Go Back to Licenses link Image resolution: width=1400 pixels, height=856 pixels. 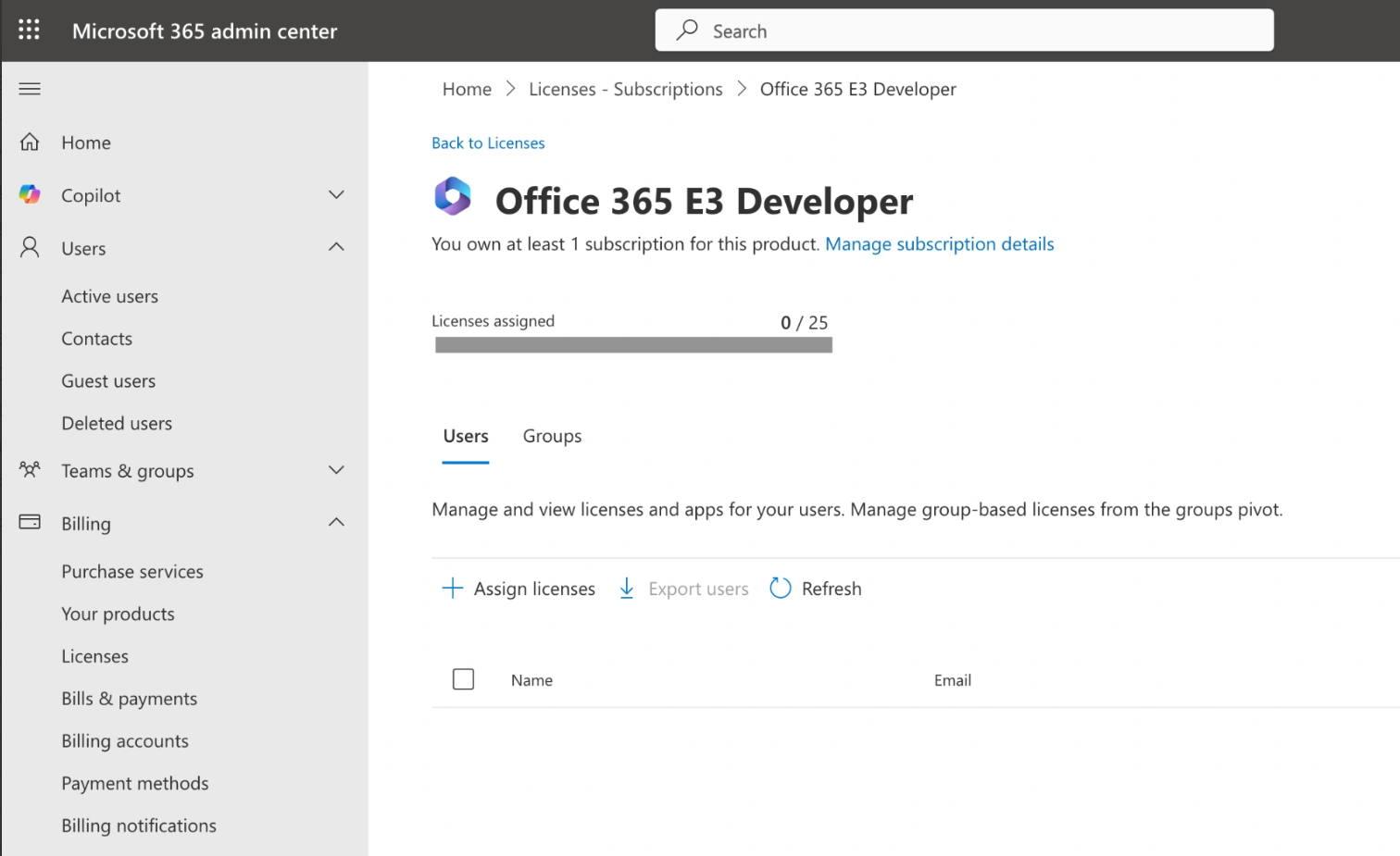pos(488,143)
